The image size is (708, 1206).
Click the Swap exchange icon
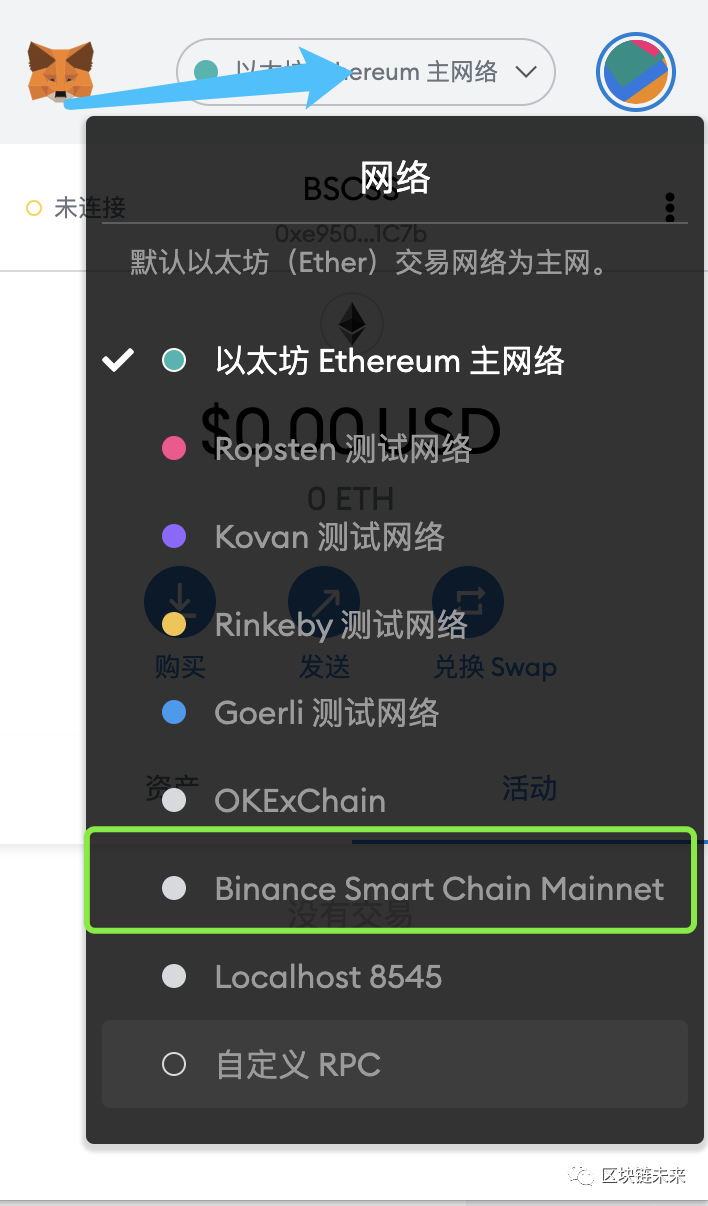click(x=468, y=601)
